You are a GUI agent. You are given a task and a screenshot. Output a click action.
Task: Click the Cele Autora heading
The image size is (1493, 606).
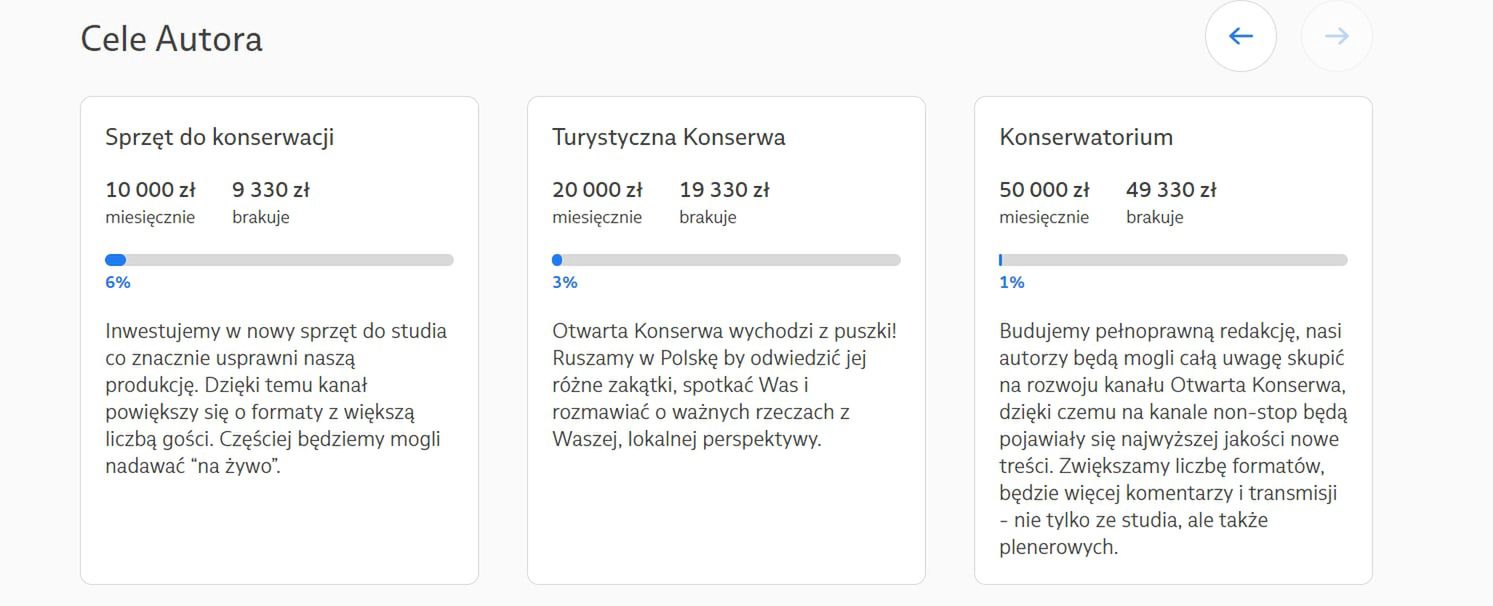pyautogui.click(x=171, y=39)
